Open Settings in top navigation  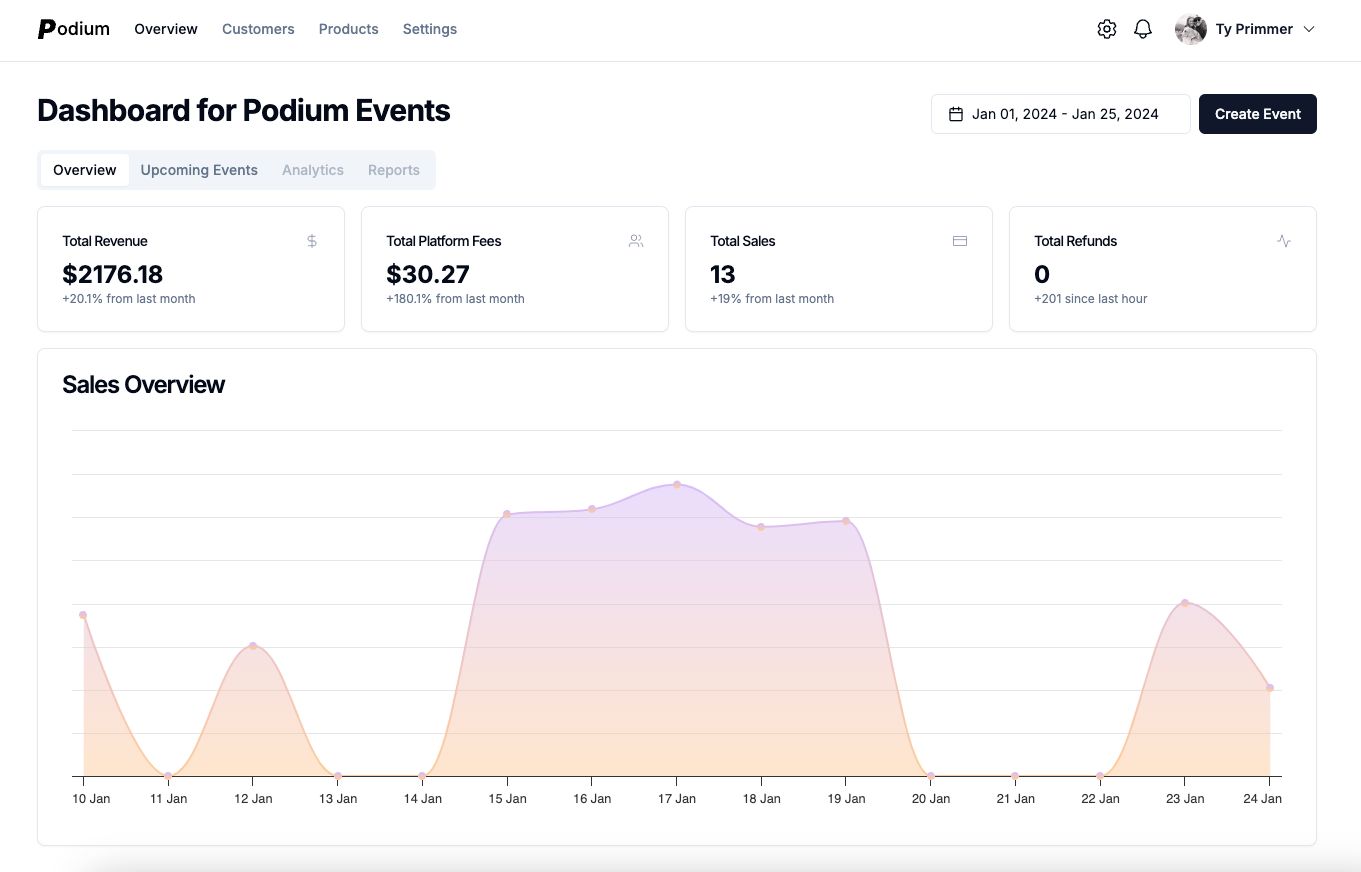coord(430,29)
